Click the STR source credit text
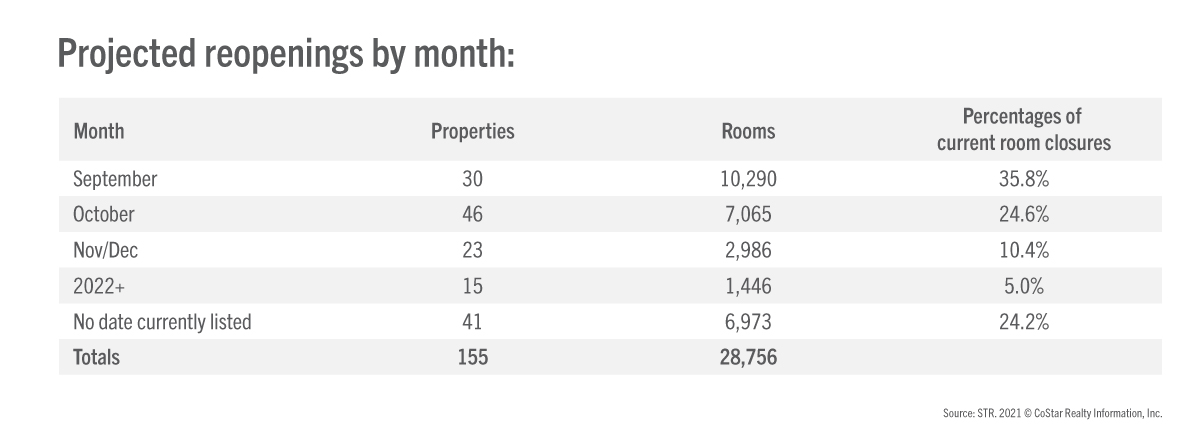The image size is (1200, 429). (1051, 412)
